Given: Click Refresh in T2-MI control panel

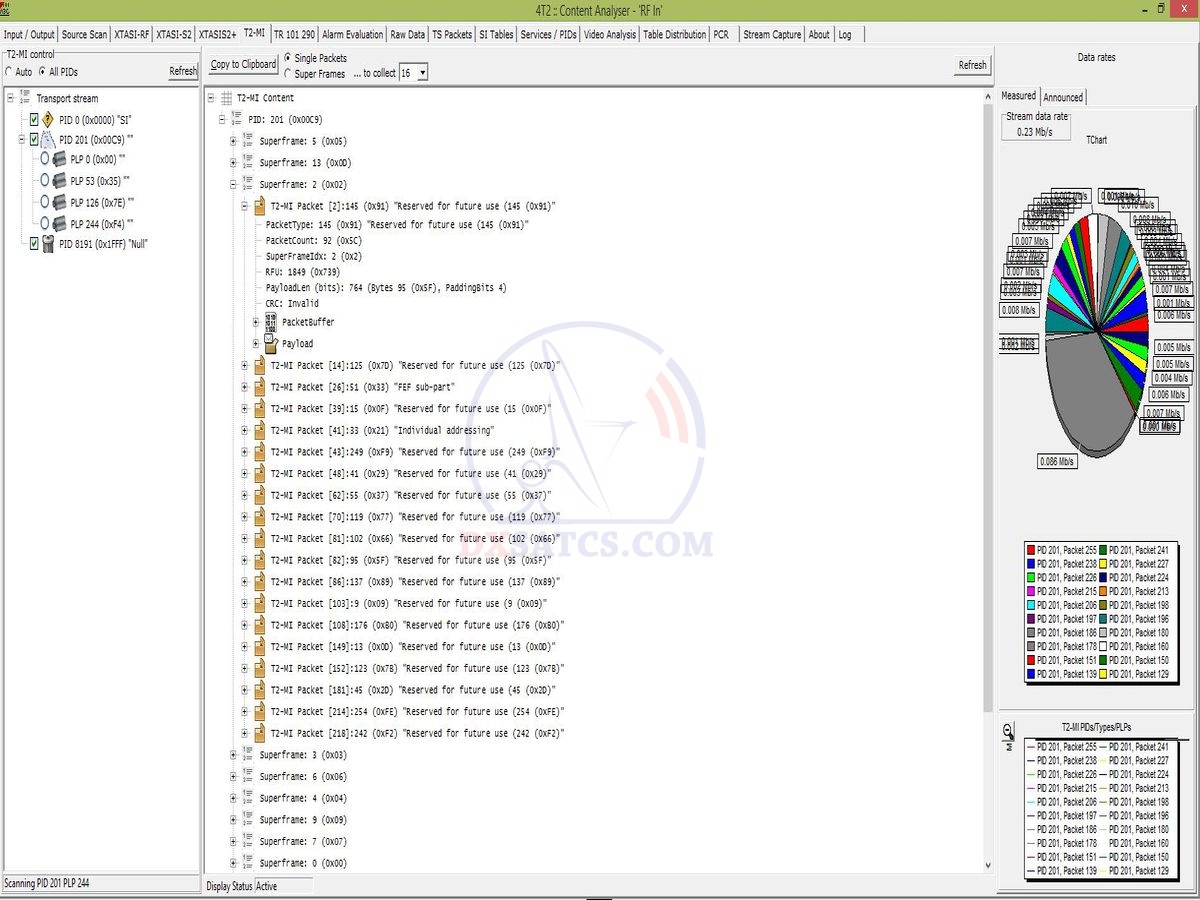Looking at the screenshot, I should [x=183, y=71].
